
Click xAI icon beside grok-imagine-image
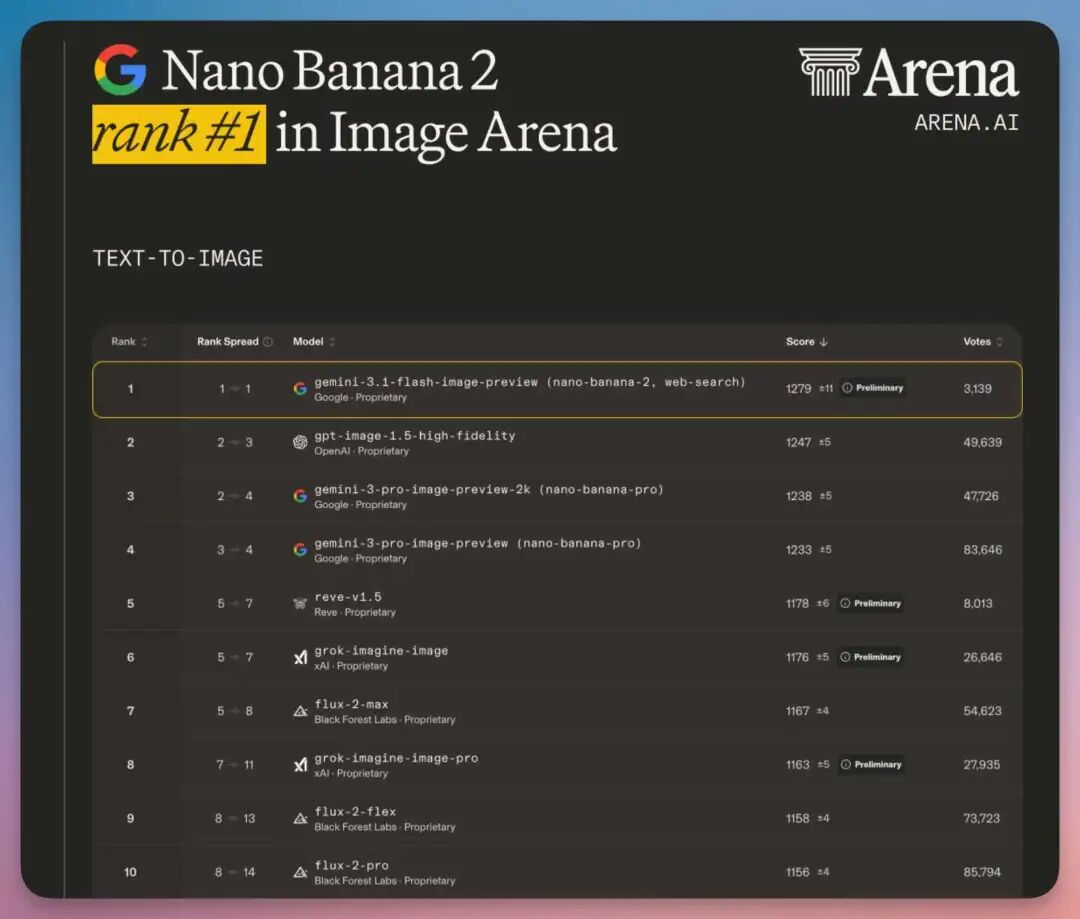300,658
